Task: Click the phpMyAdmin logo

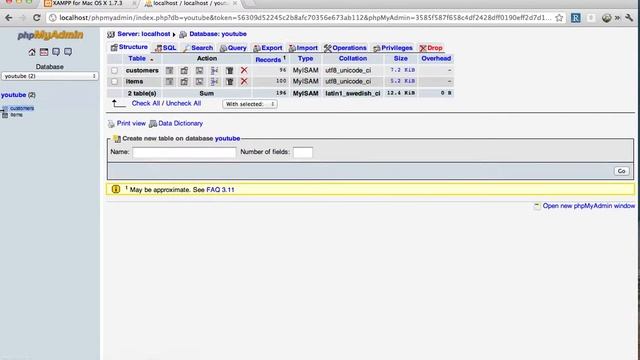Action: pos(50,35)
